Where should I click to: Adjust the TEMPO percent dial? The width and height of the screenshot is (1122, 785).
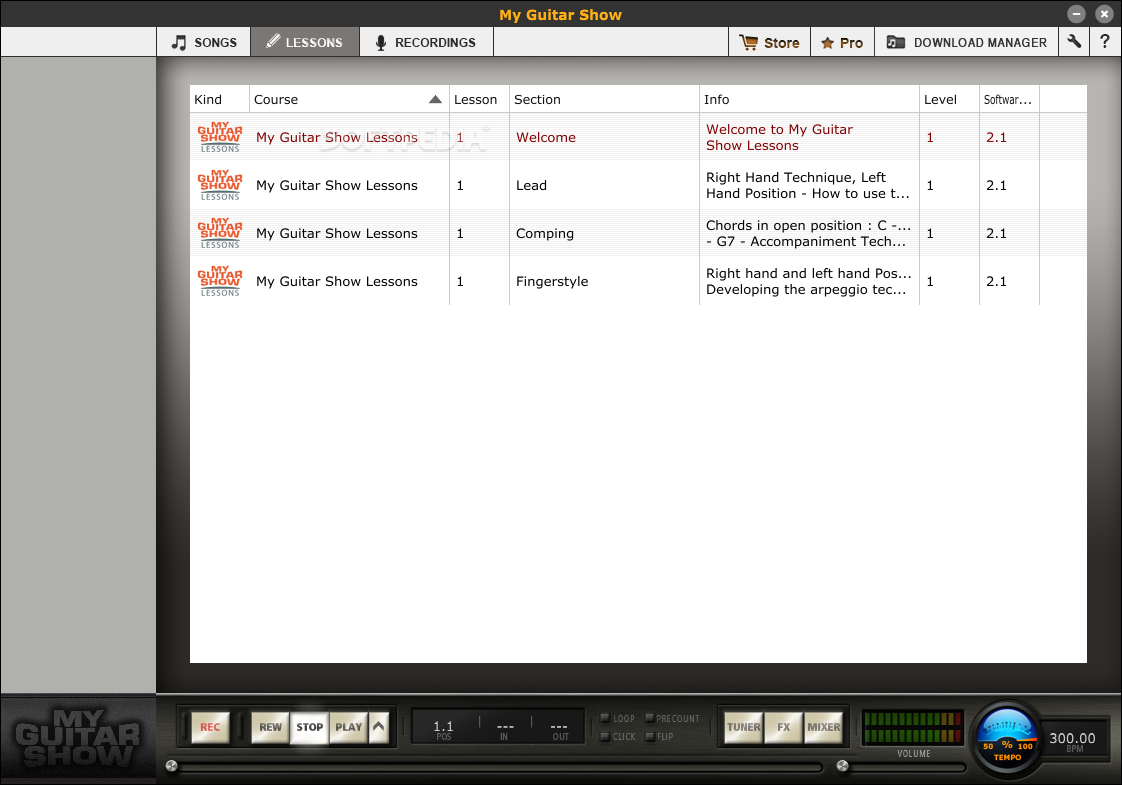(1008, 737)
